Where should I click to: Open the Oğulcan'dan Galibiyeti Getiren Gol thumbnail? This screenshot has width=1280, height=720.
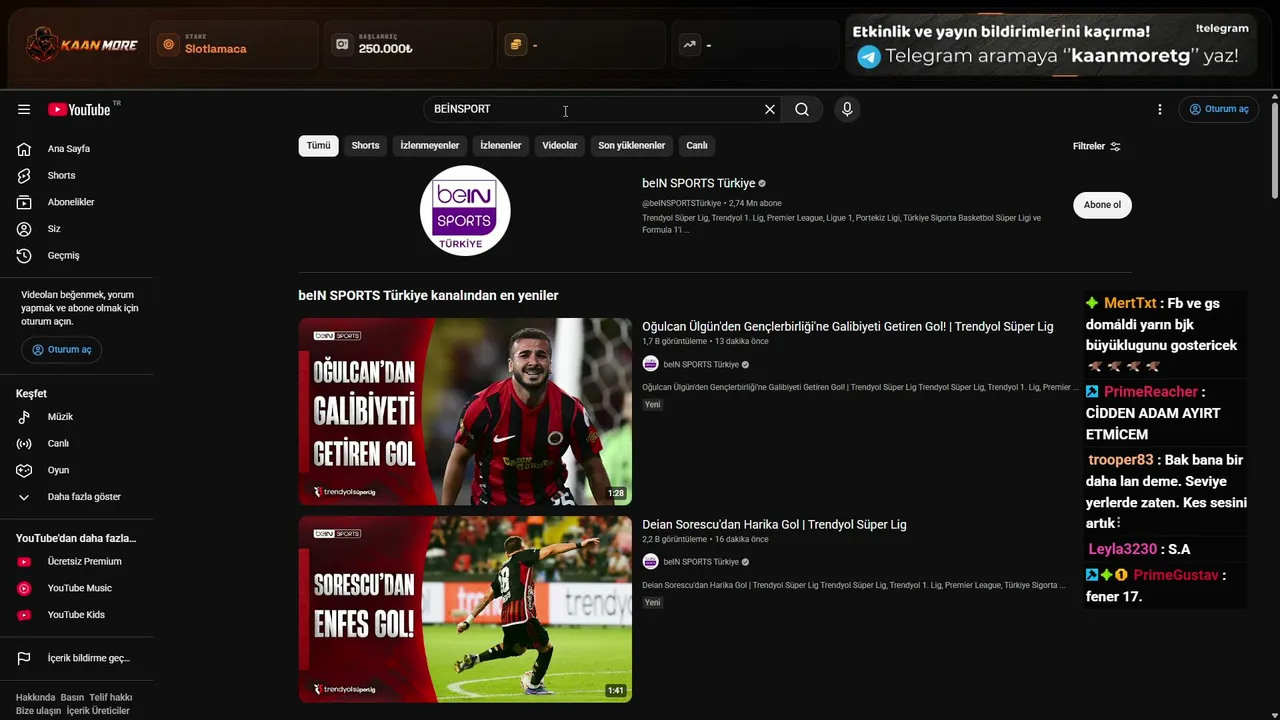pos(465,412)
